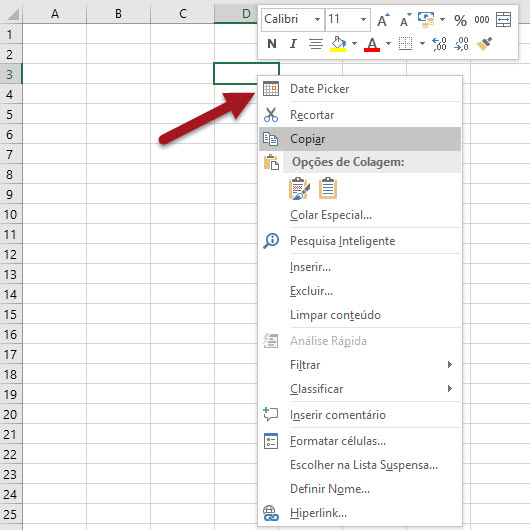This screenshot has height=530, width=530.
Task: Choose Copiar from the context menu
Action: (360, 139)
